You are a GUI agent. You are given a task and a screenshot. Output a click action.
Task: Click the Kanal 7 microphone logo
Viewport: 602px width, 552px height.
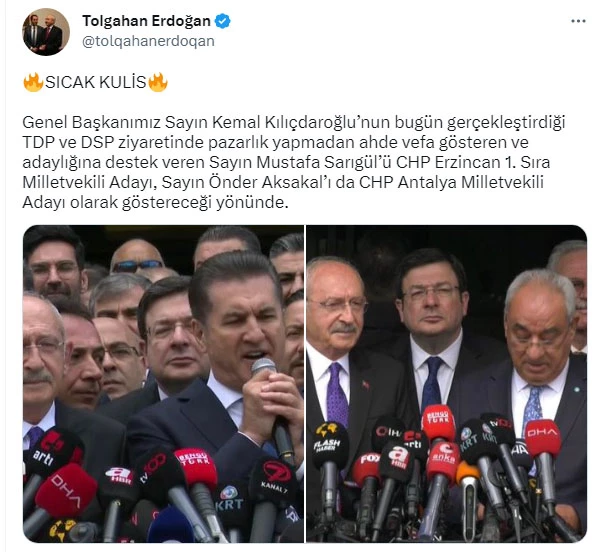tap(275, 476)
